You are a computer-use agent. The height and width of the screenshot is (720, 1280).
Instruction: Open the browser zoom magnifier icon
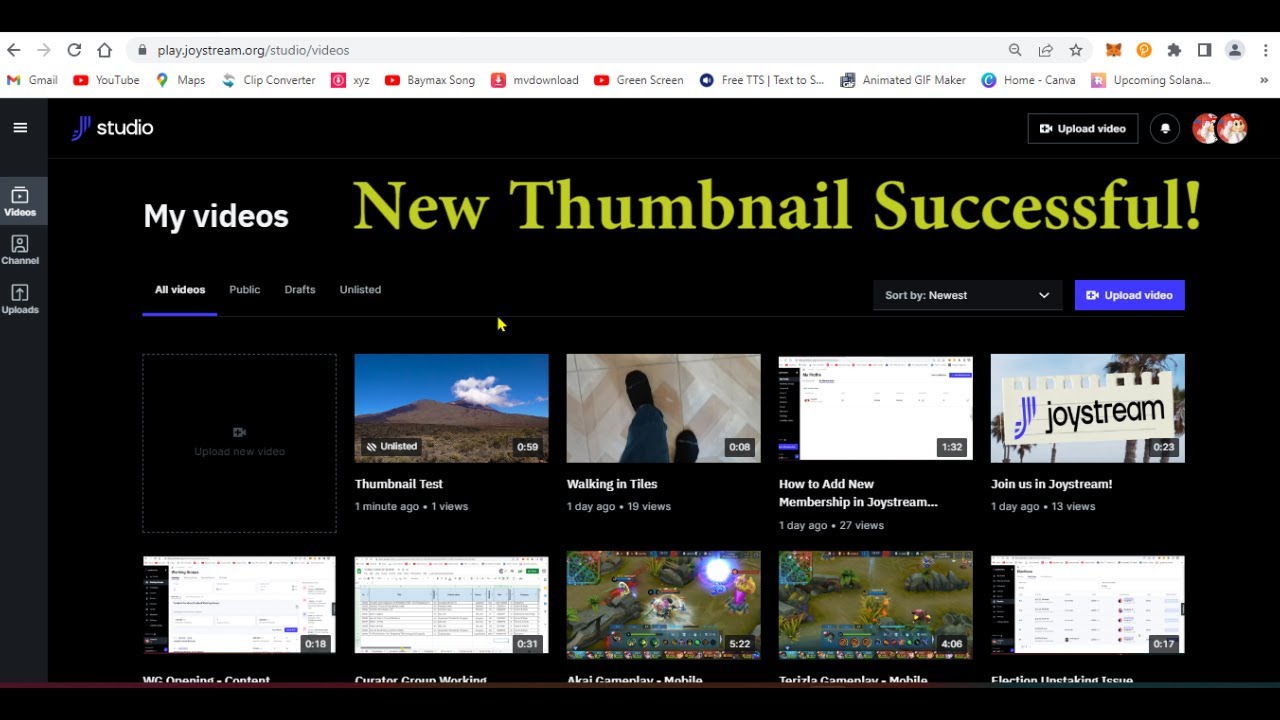click(1015, 50)
